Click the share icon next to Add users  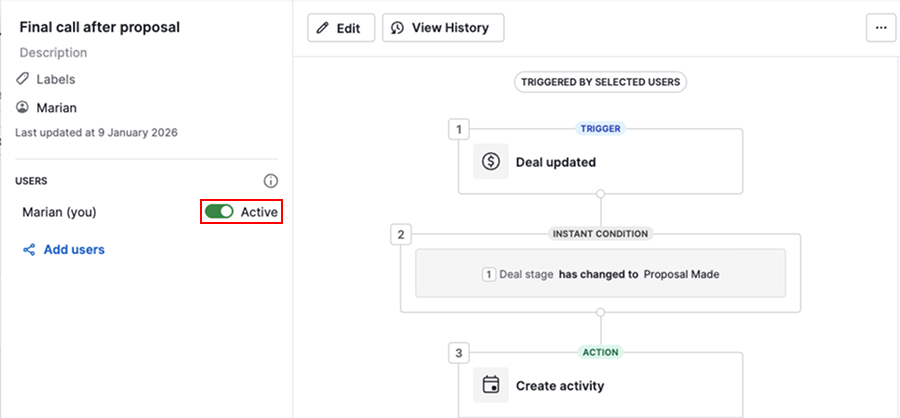coord(29,250)
